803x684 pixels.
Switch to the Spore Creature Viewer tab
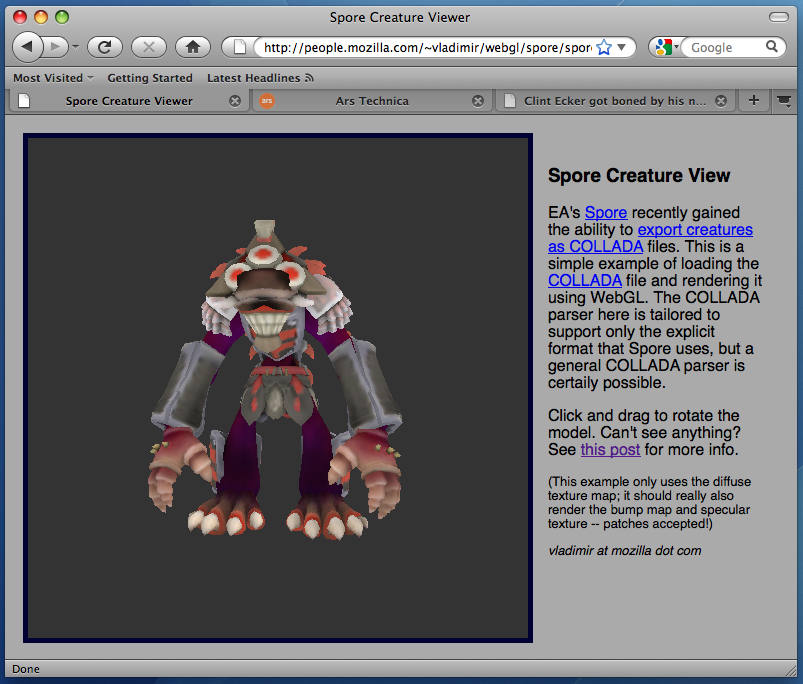pos(129,101)
